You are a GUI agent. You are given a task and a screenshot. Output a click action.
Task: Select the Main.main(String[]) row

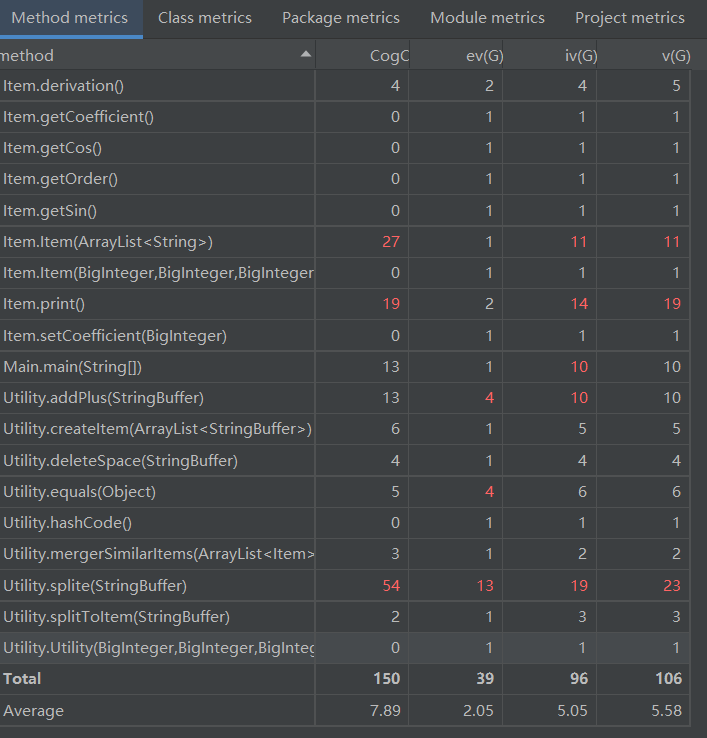point(345,367)
